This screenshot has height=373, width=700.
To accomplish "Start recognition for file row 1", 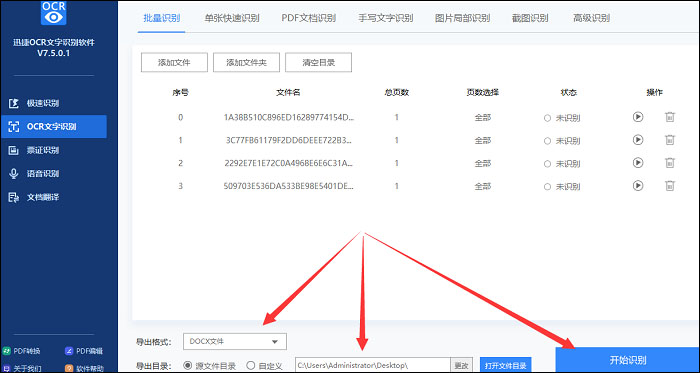I will (638, 140).
